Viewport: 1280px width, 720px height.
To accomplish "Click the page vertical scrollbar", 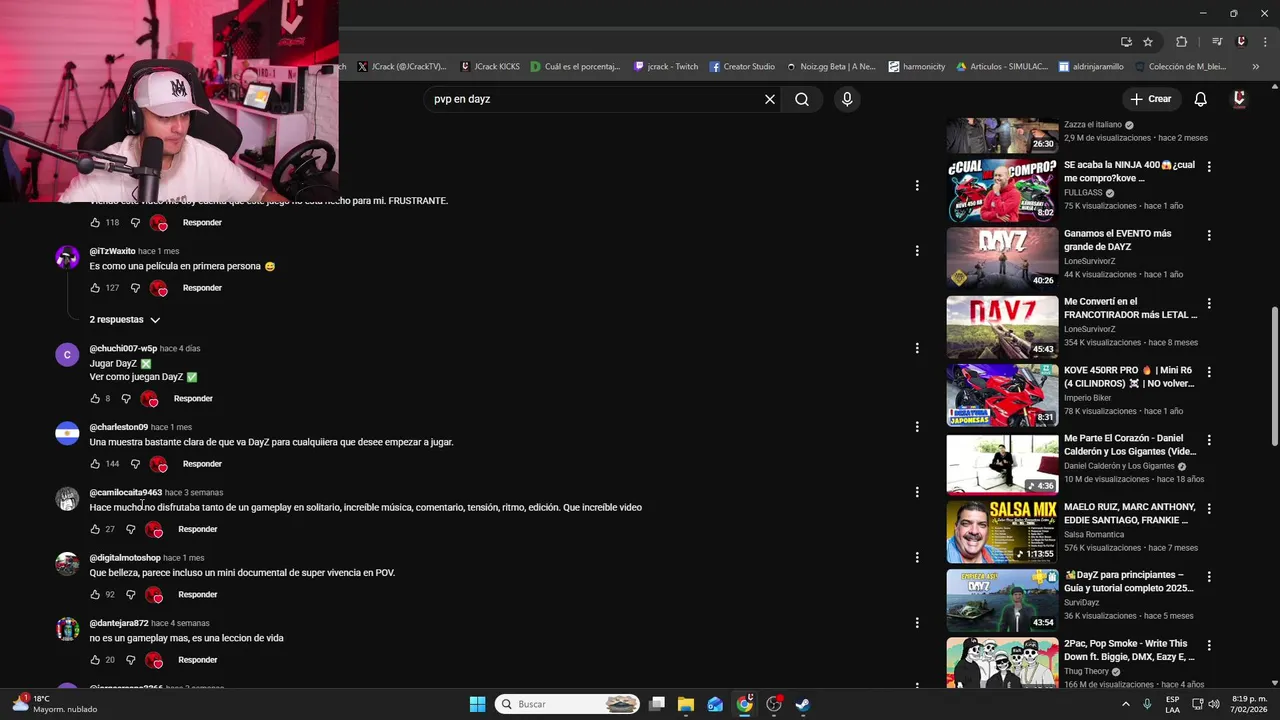I will point(1274,378).
